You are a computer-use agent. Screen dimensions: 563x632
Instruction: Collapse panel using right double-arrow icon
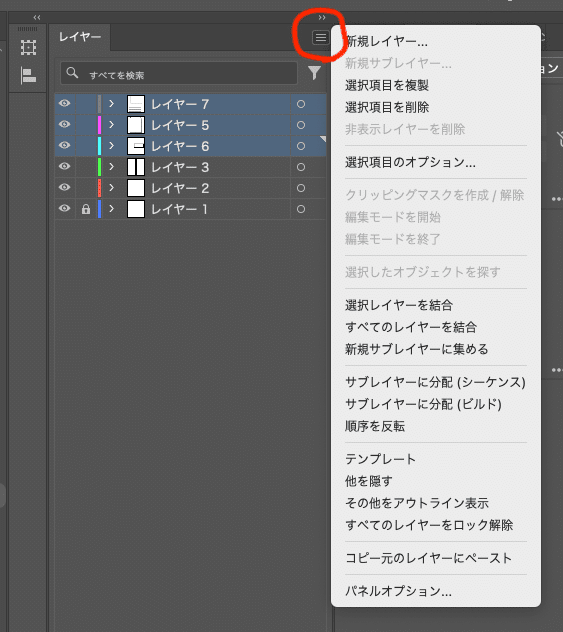pyautogui.click(x=322, y=17)
